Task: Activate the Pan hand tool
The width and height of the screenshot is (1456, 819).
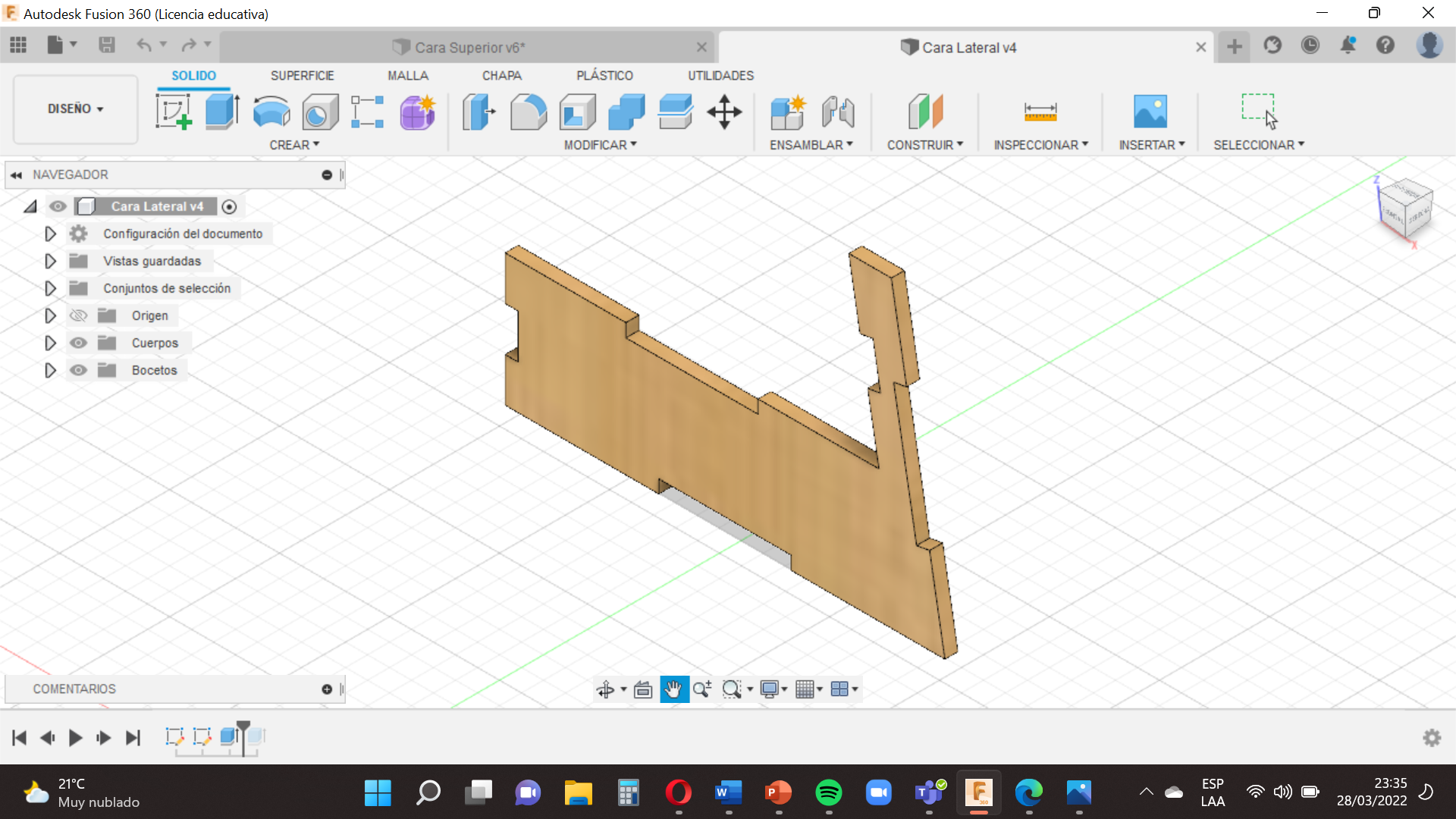Action: pyautogui.click(x=674, y=689)
